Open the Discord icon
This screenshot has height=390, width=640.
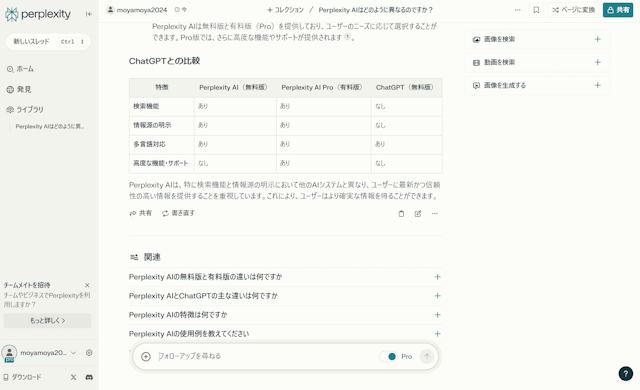point(89,377)
